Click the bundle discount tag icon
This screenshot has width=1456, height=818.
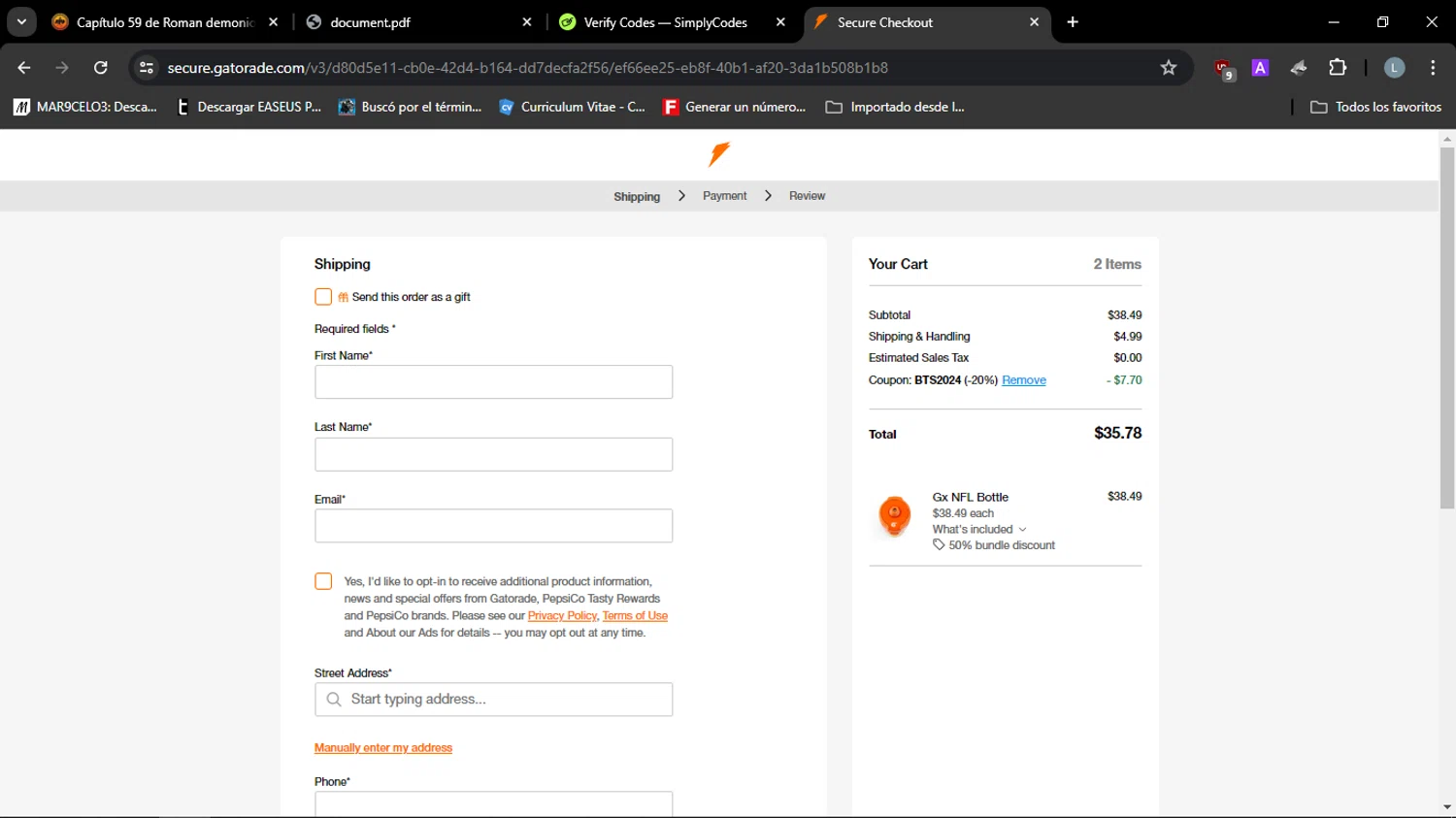click(x=939, y=545)
